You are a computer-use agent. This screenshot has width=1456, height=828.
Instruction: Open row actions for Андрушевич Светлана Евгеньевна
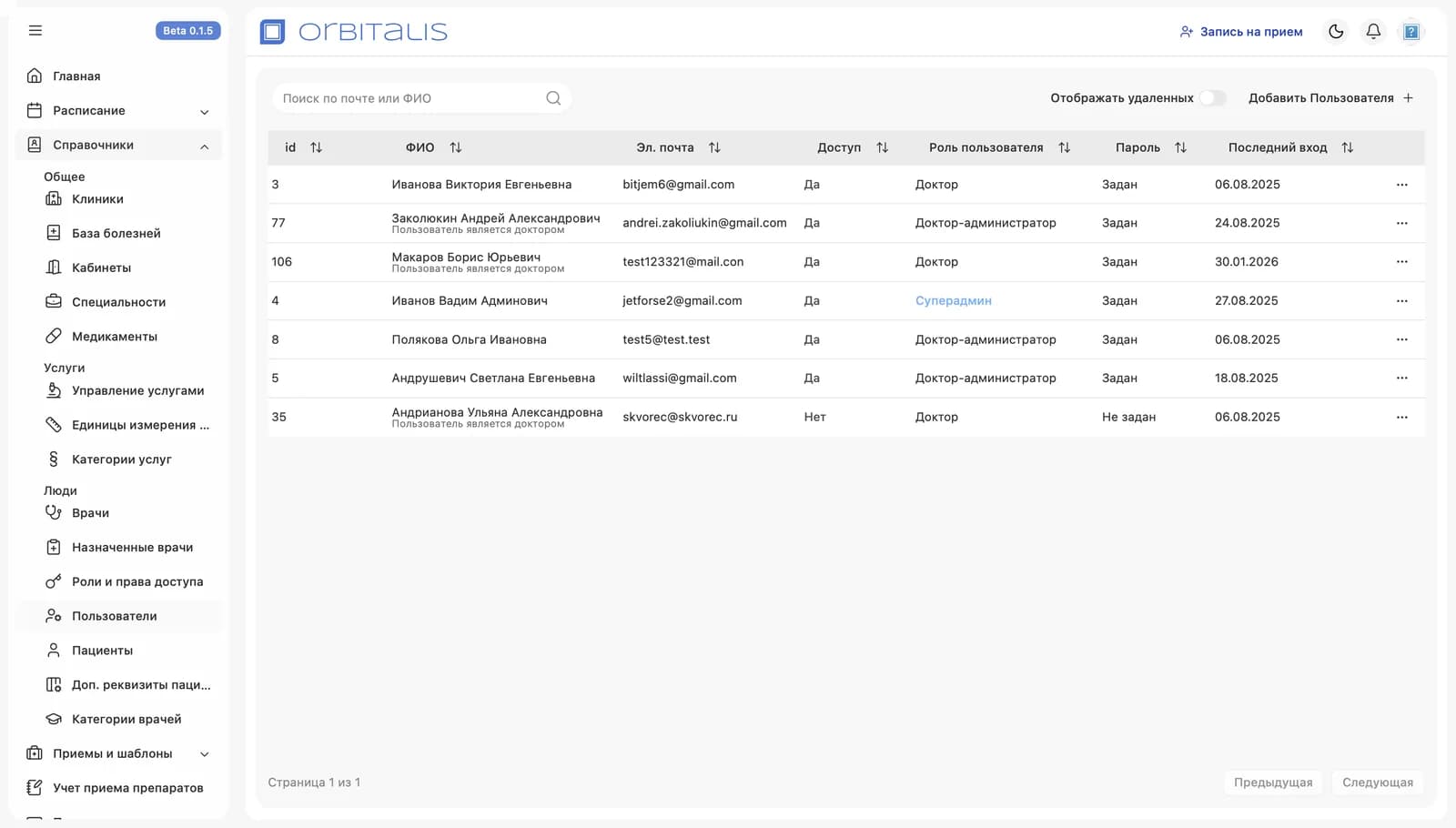1402,378
